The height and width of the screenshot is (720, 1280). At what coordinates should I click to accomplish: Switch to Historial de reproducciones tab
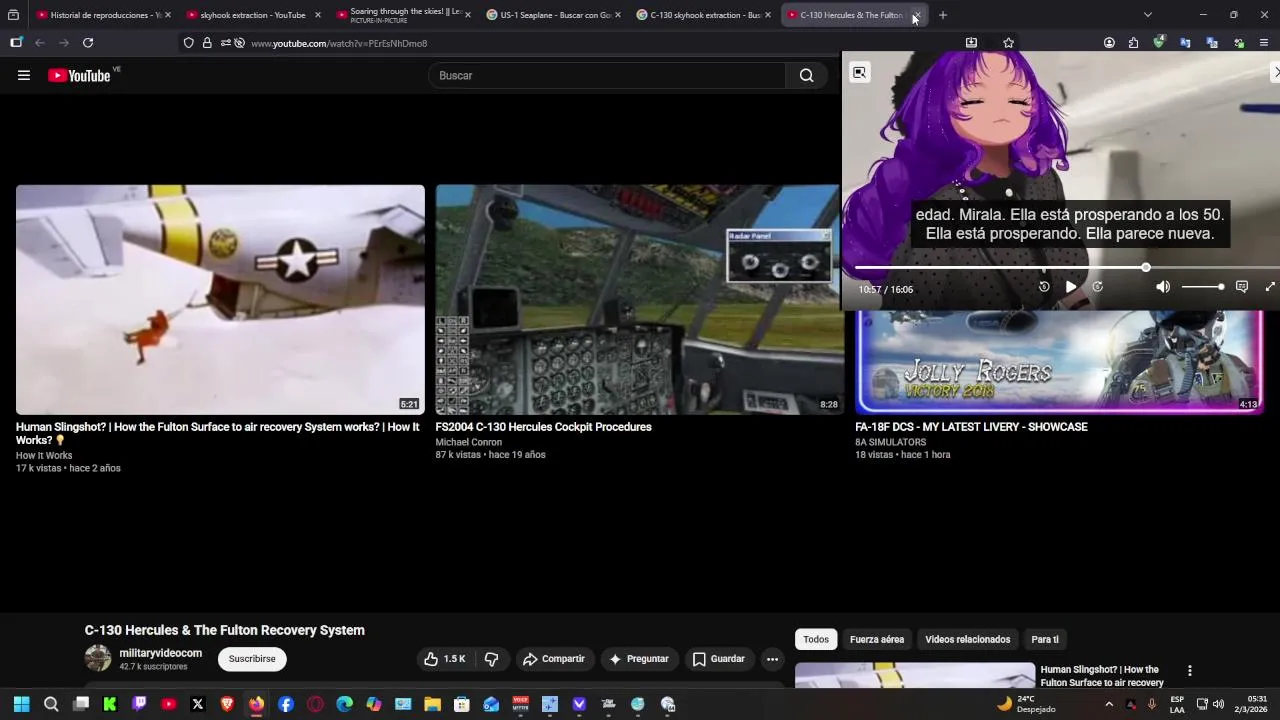103,15
